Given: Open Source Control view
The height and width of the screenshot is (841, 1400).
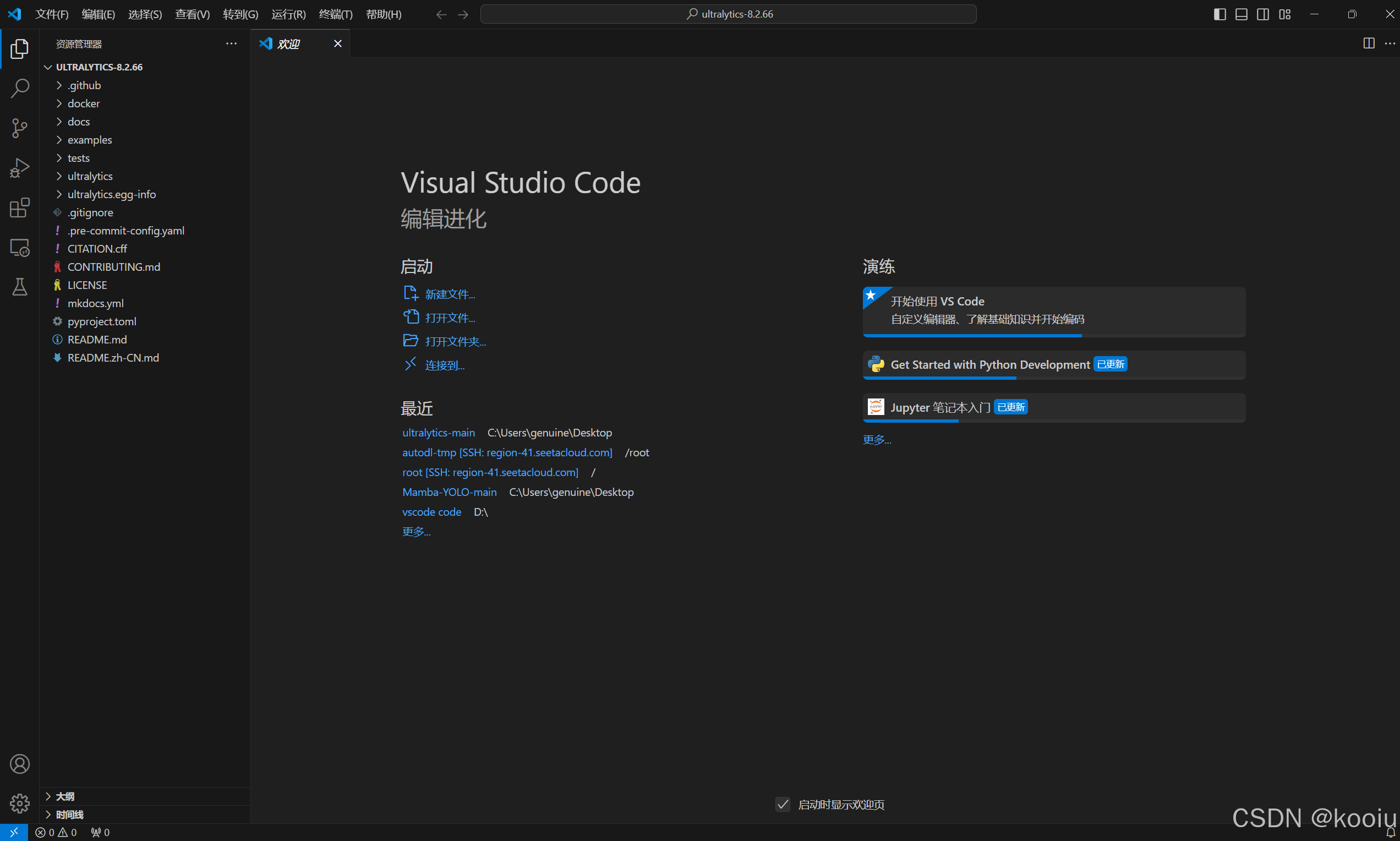Looking at the screenshot, I should (20, 128).
